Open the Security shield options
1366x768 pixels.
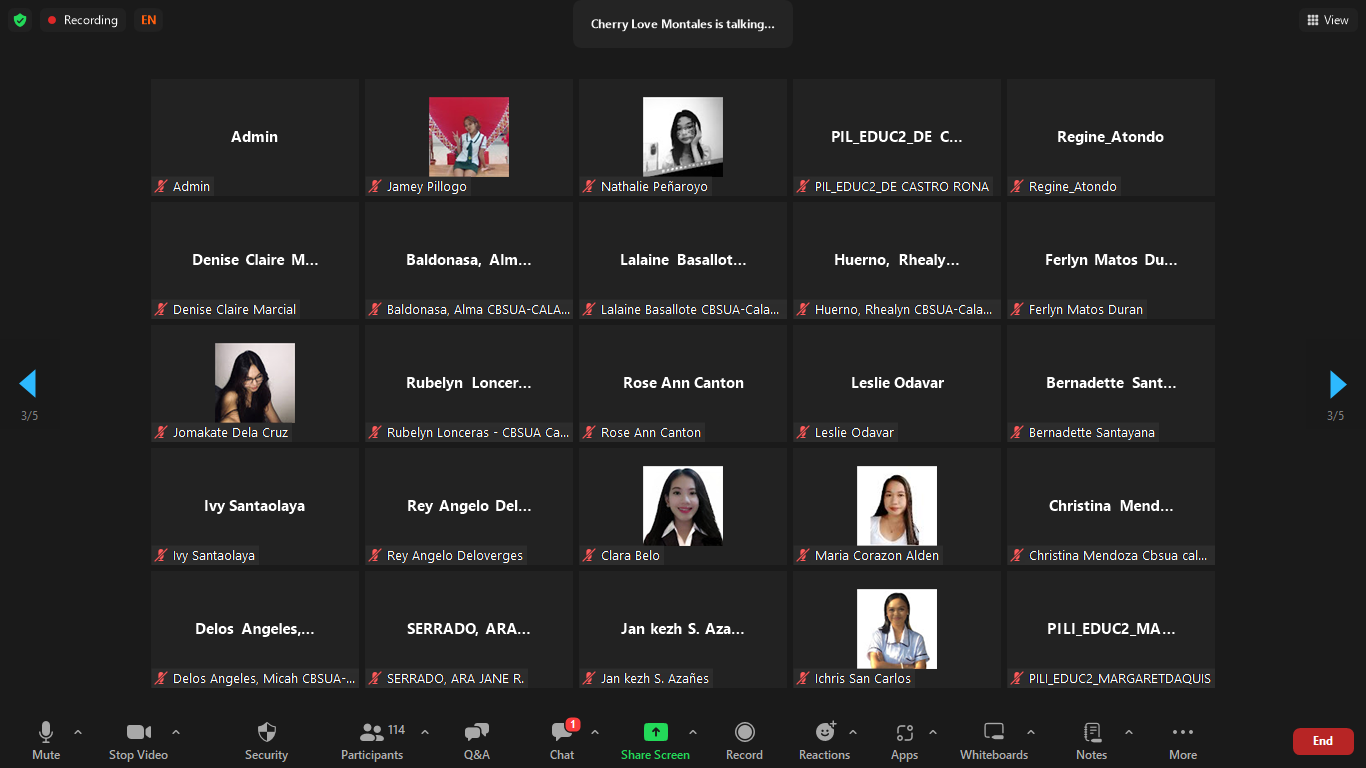tap(266, 740)
